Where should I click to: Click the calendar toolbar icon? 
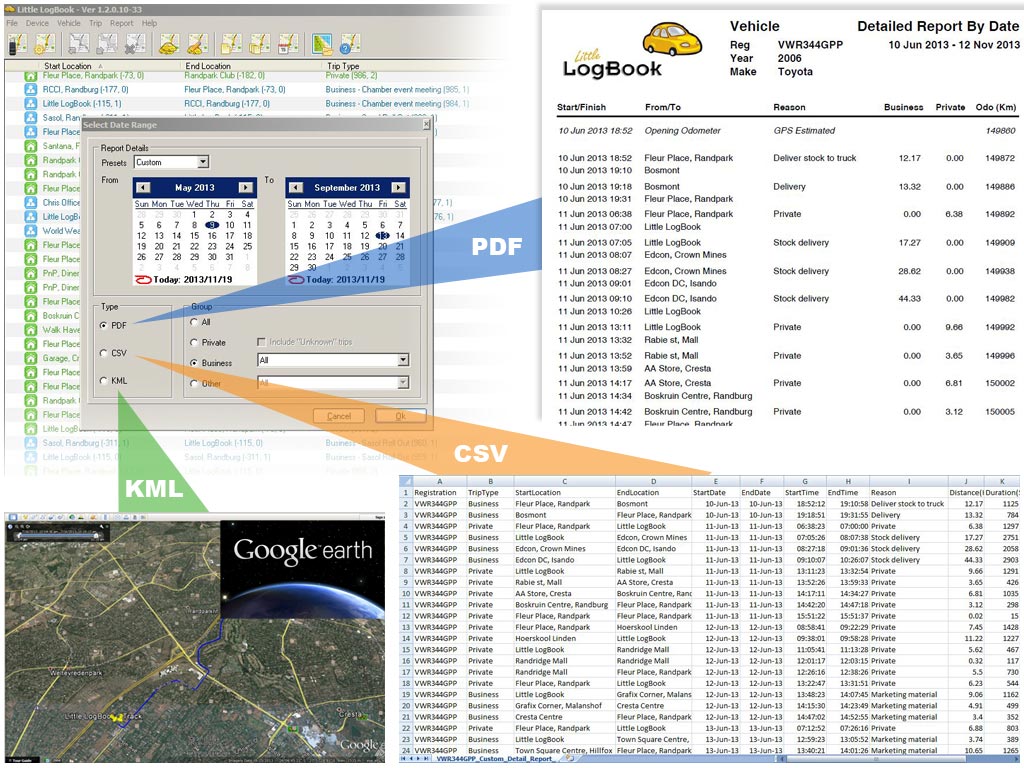287,44
